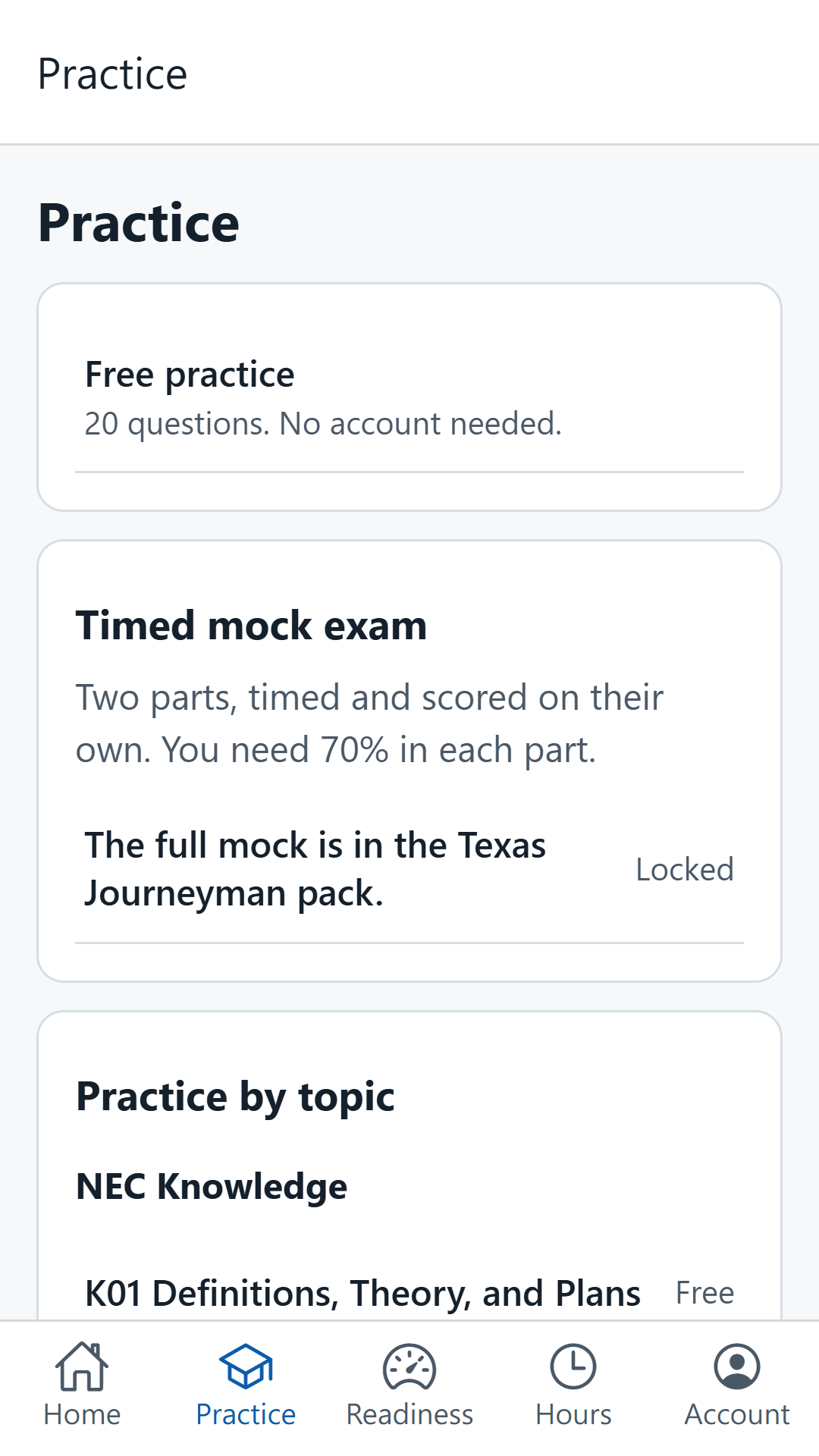Click the NEC Knowledge section heading
Screen dimensions: 819x1456
212,1187
